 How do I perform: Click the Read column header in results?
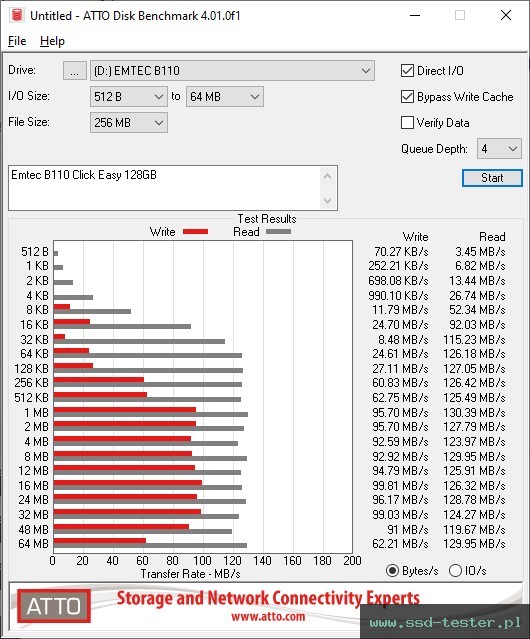click(x=492, y=237)
